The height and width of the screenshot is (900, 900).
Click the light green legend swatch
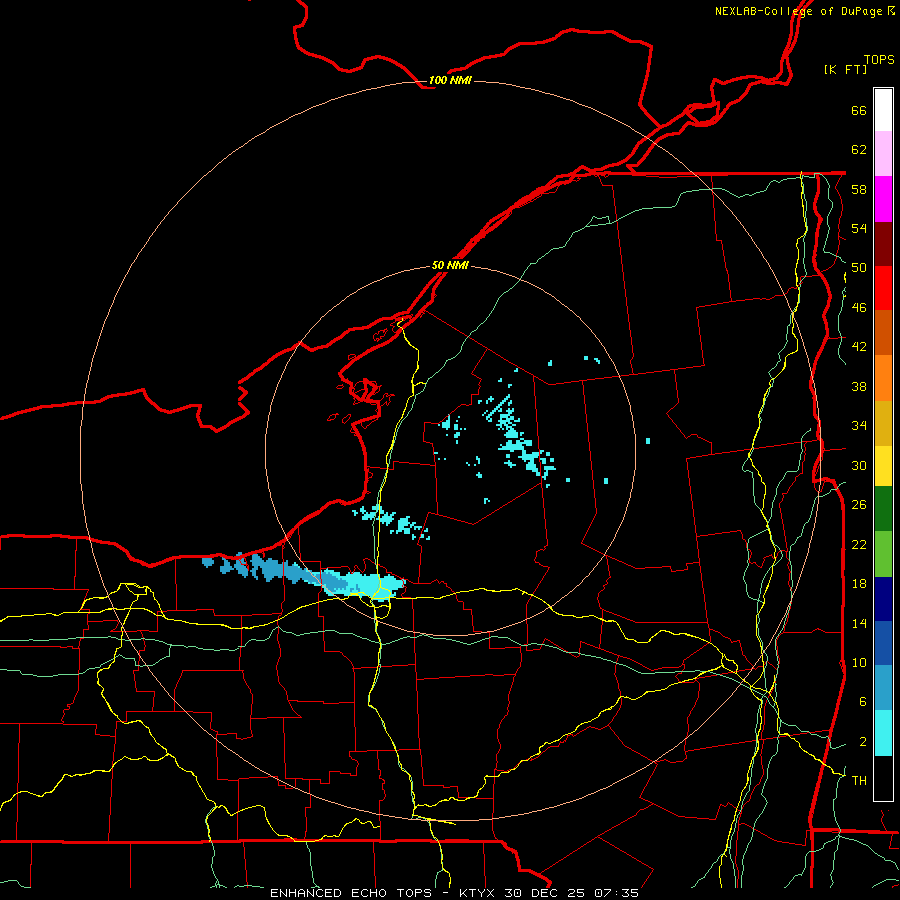(x=883, y=554)
